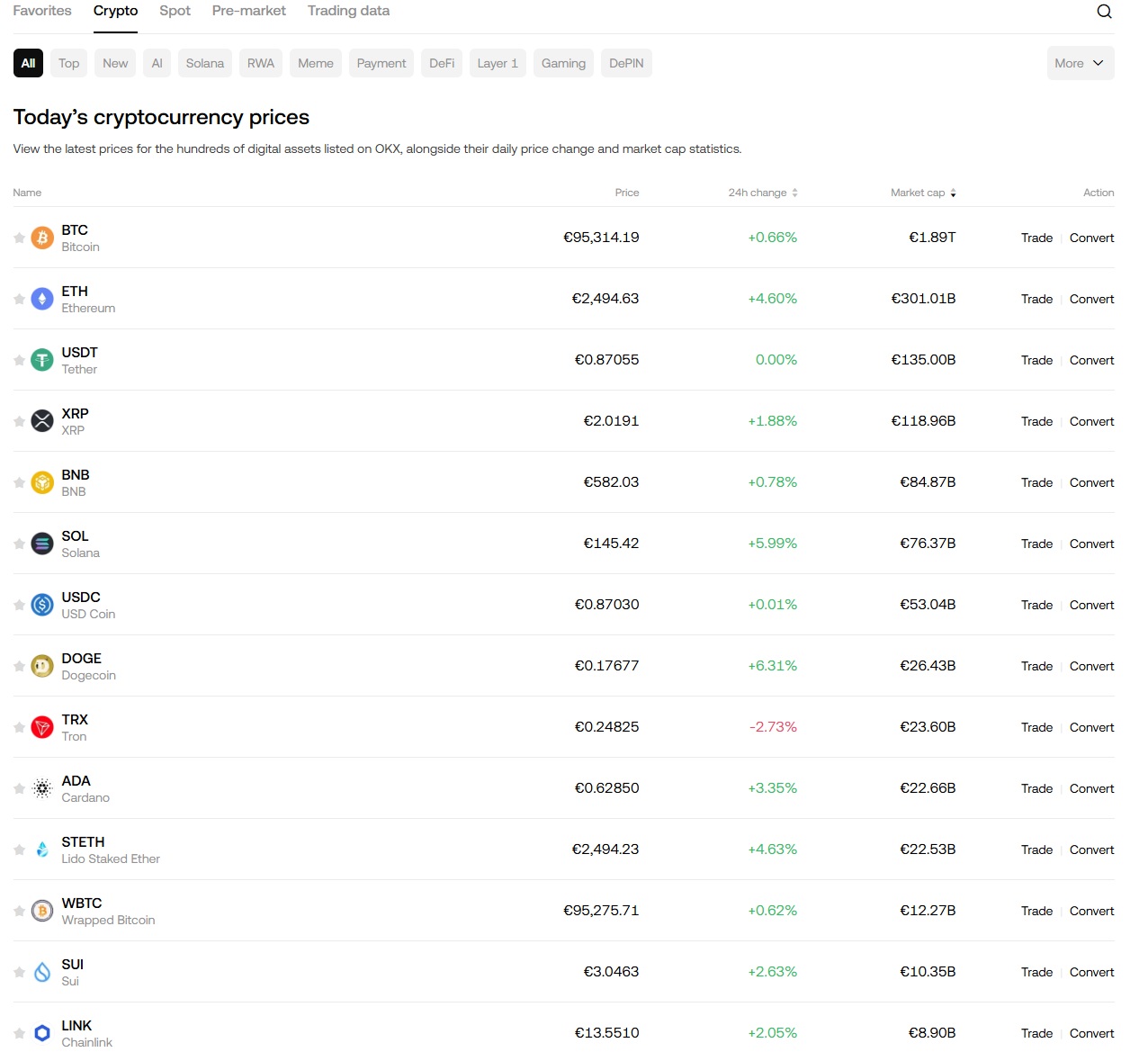Click the Tether coin logo

tap(42, 360)
